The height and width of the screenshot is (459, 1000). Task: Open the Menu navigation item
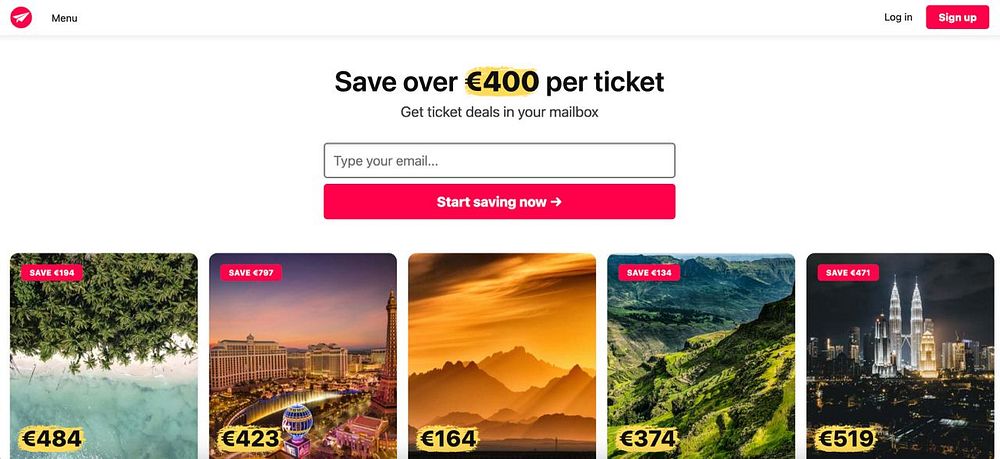64,18
